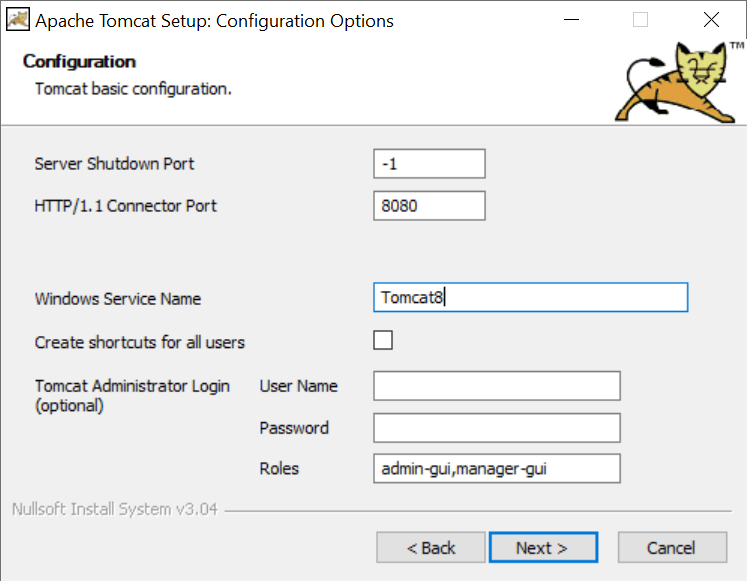Click the window title 'Apache Tomcat Setup: Configuration Options'
This screenshot has width=747, height=581.
(x=214, y=21)
